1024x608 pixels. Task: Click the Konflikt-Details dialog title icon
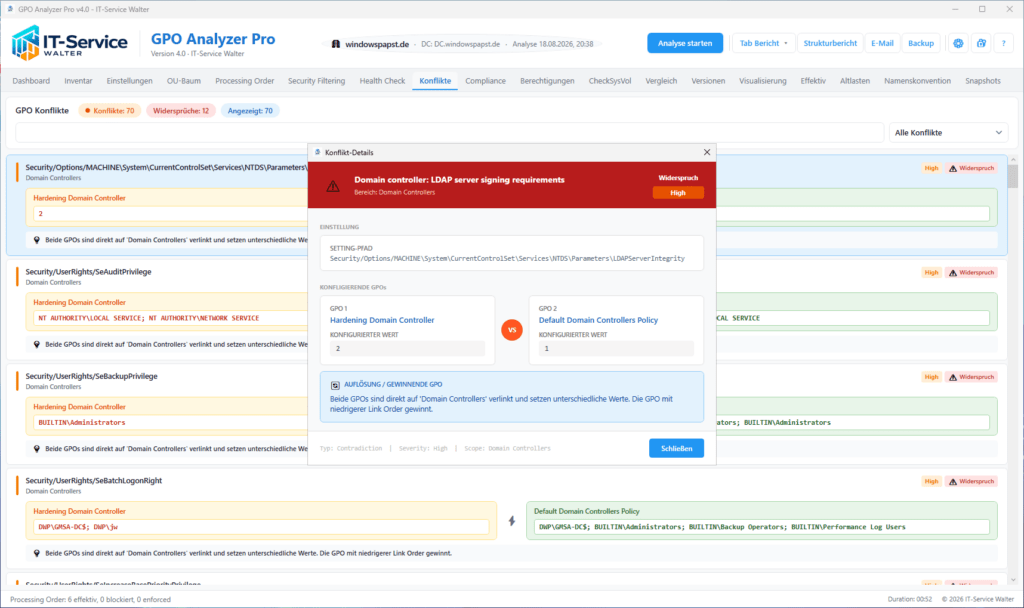[318, 152]
